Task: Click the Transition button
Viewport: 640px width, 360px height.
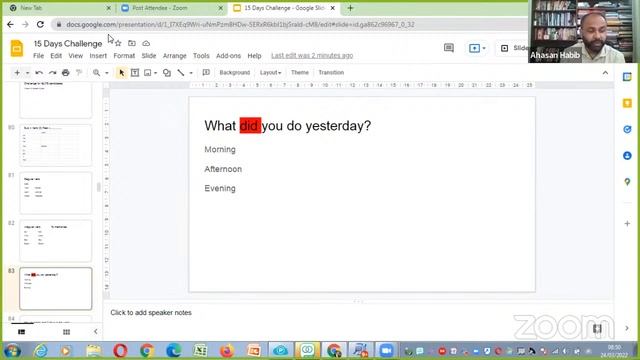Action: [331, 73]
